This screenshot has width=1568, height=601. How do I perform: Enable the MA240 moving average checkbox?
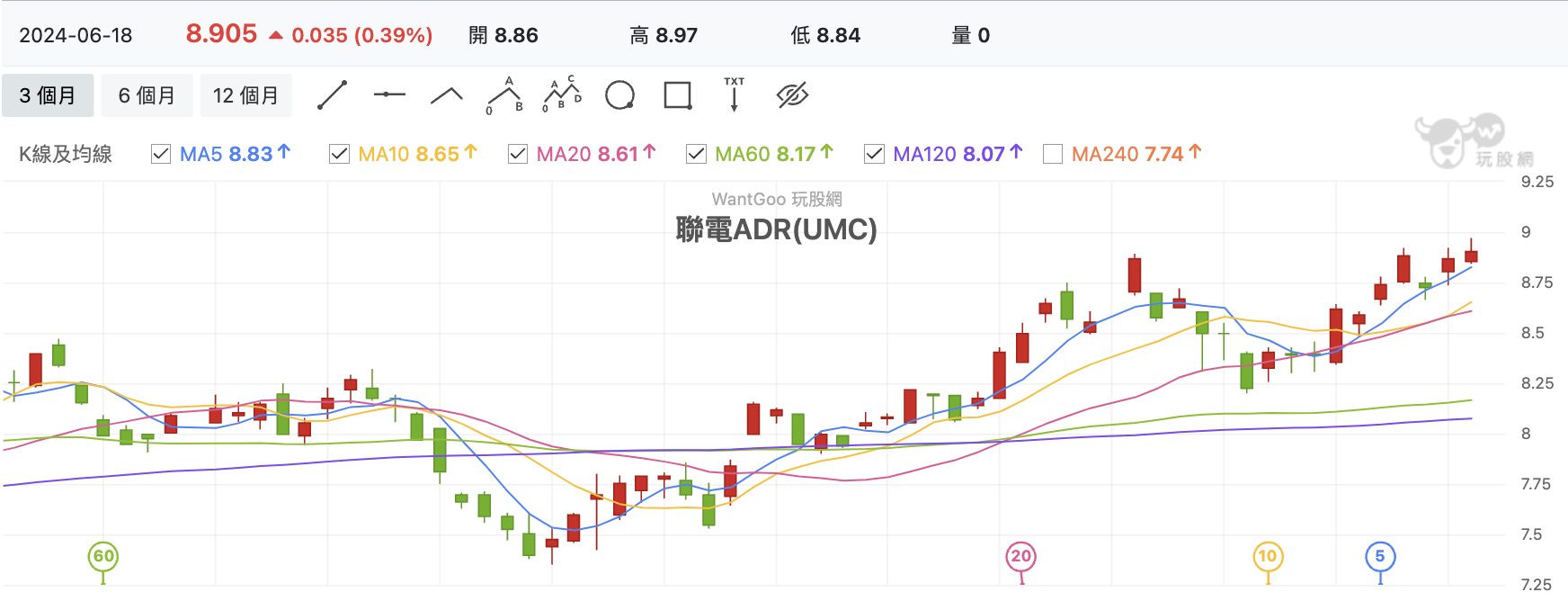1053,154
